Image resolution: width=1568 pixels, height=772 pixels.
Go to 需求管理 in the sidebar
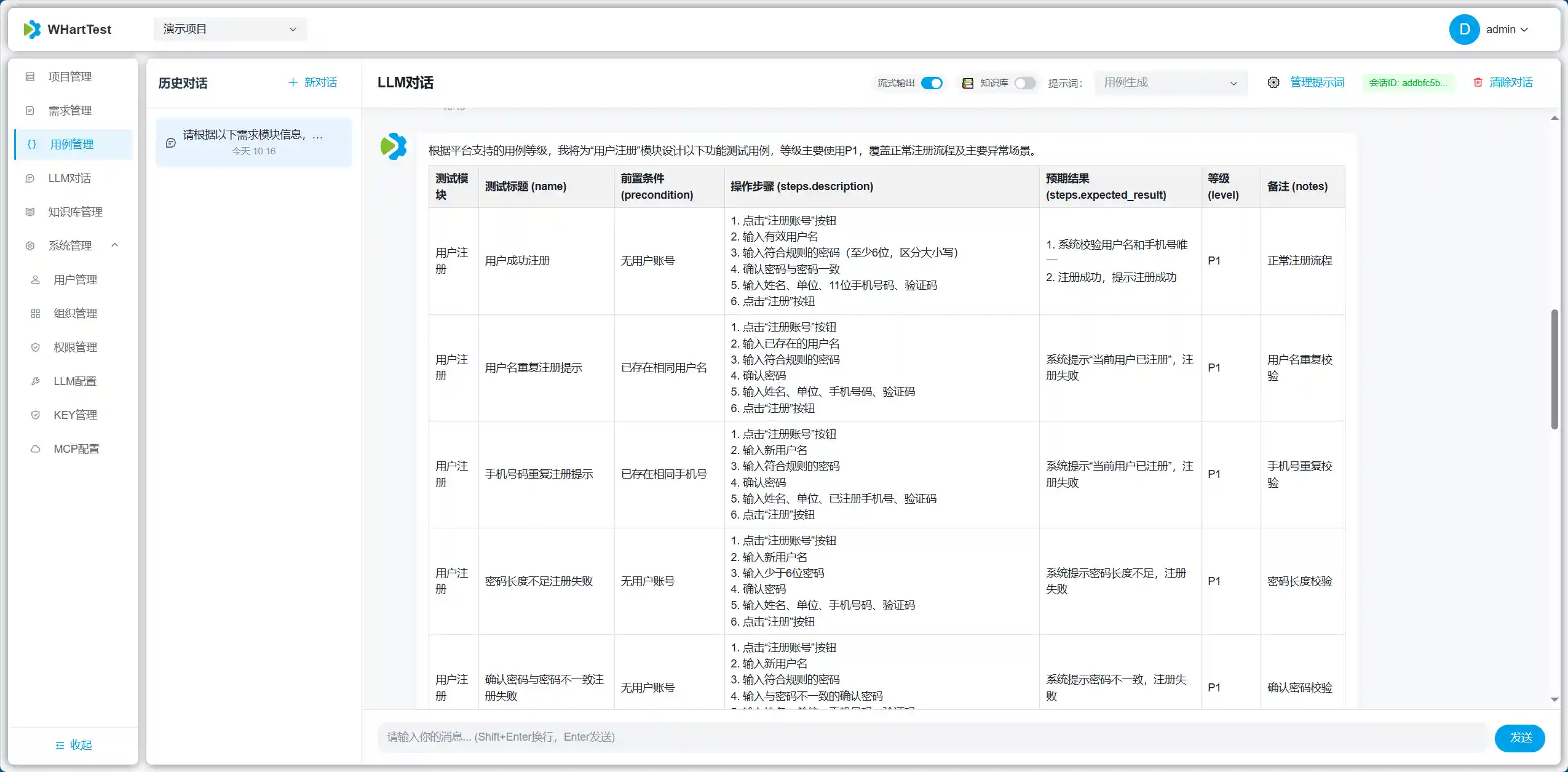70,111
